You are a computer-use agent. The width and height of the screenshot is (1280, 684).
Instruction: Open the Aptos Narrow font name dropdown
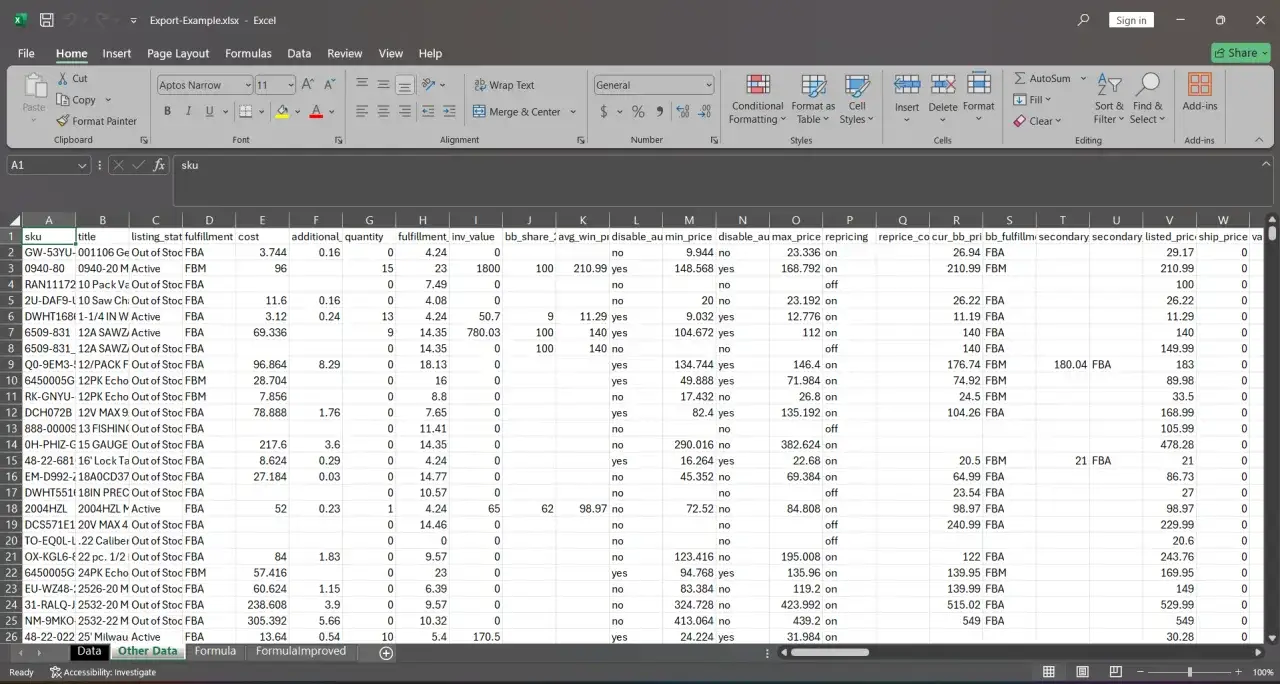pos(247,85)
